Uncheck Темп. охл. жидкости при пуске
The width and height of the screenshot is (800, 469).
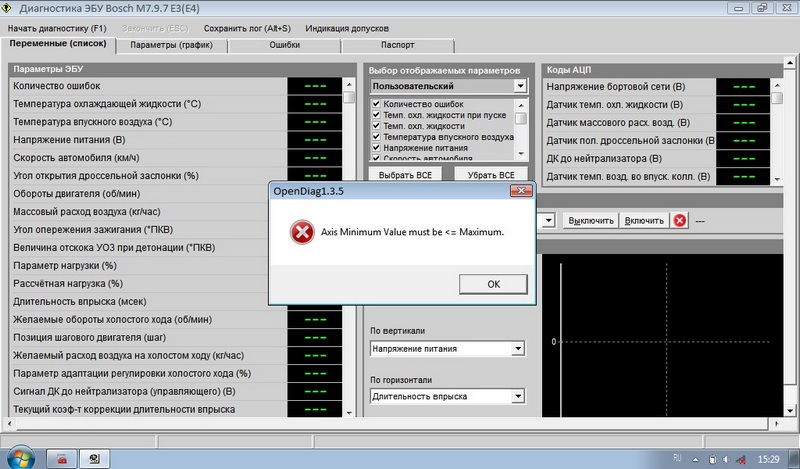coord(376,115)
